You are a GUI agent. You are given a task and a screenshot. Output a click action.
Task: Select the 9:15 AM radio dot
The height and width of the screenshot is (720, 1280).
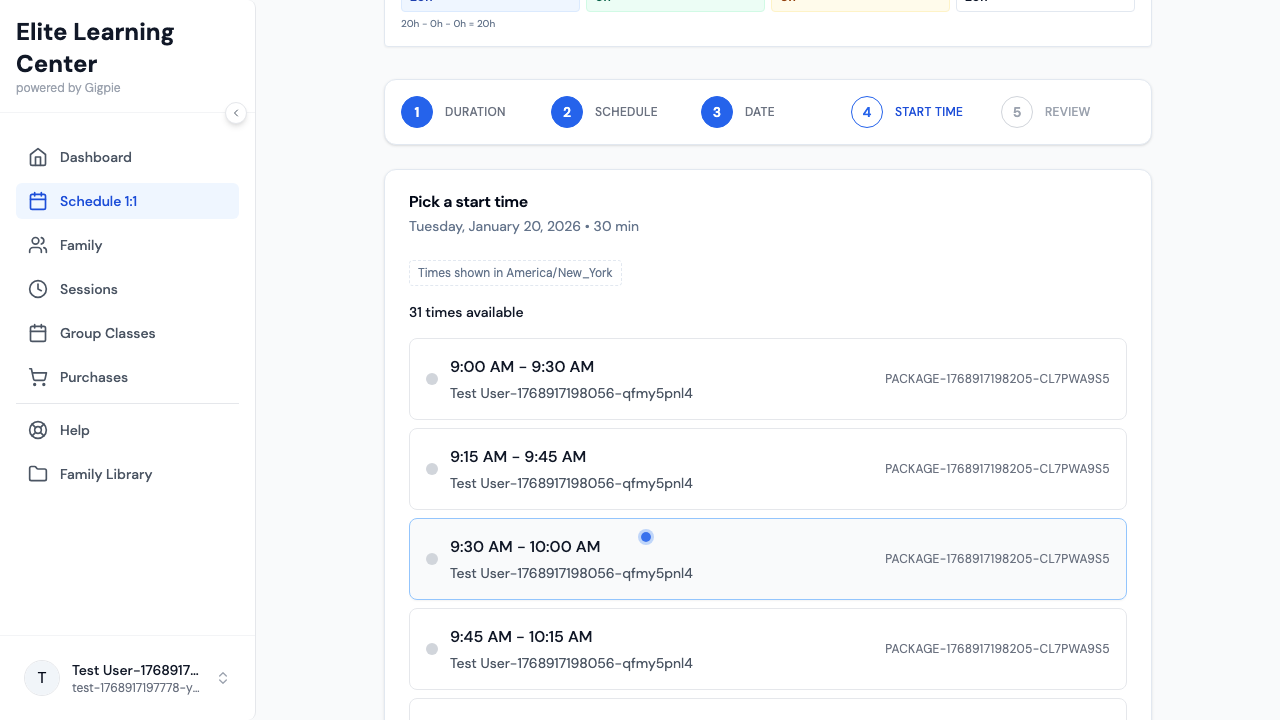point(432,469)
